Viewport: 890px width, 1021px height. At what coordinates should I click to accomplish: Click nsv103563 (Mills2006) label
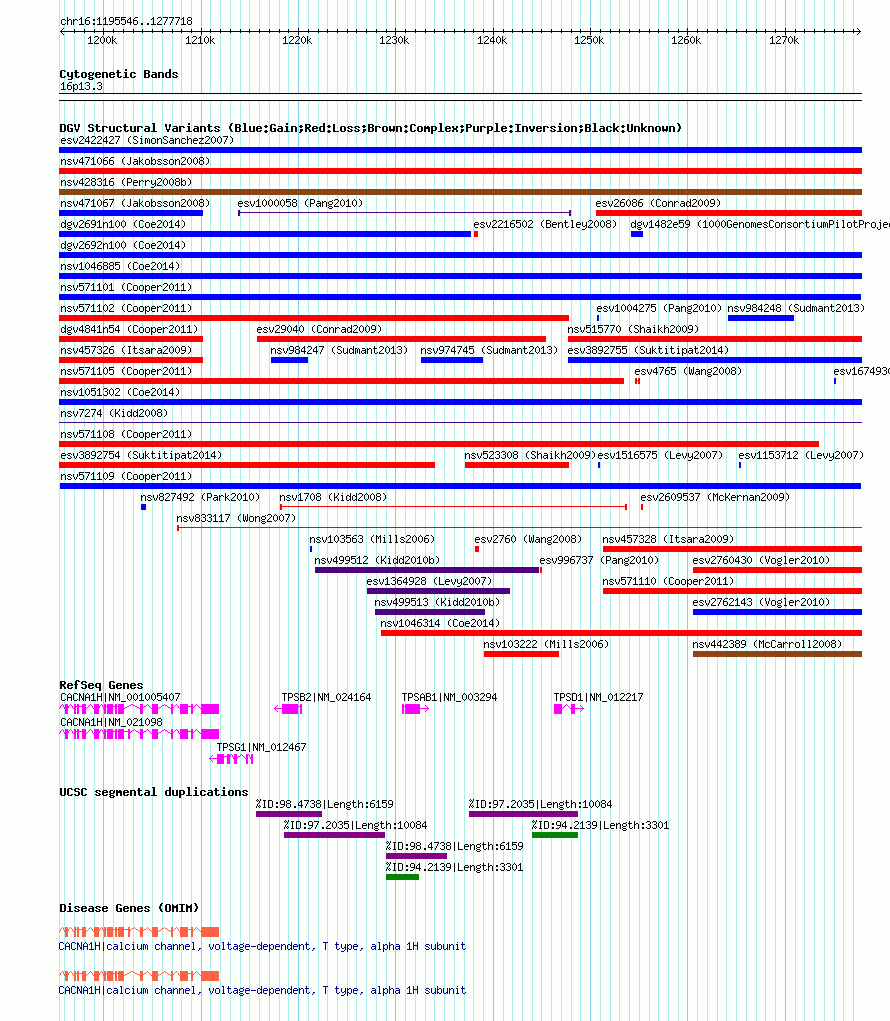[372, 538]
